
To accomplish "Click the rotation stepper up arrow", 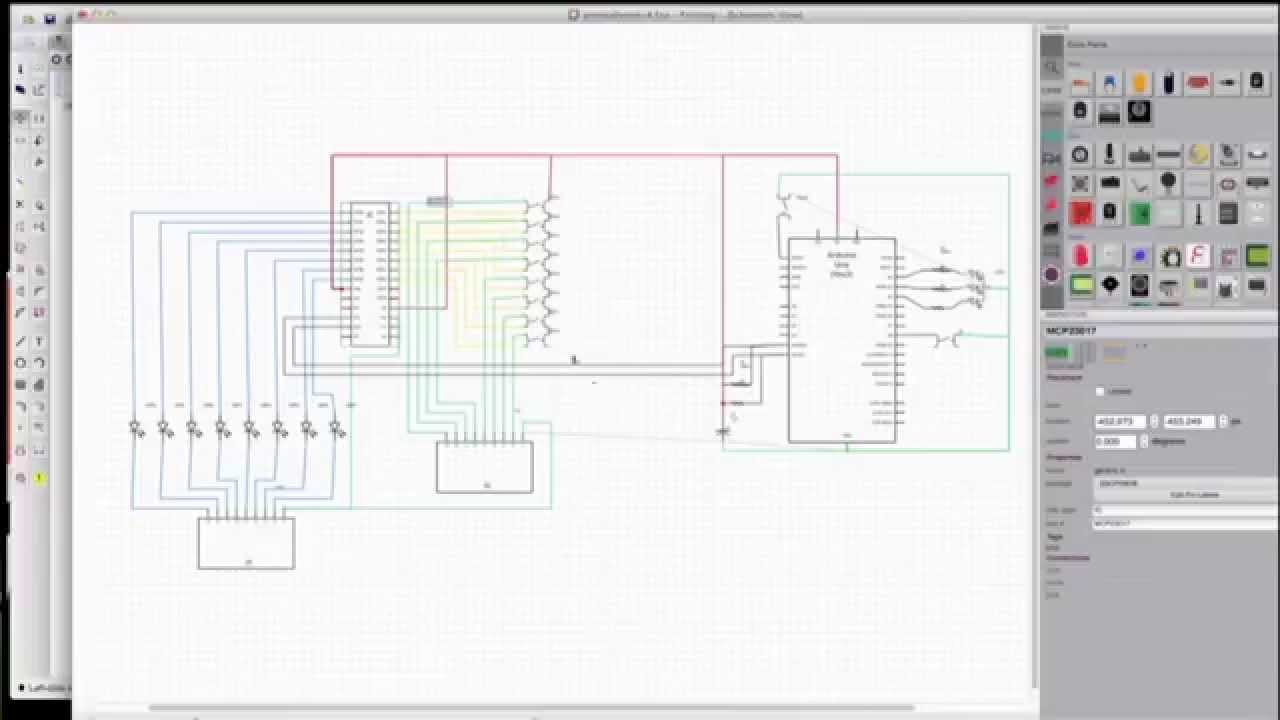I will [1144, 436].
